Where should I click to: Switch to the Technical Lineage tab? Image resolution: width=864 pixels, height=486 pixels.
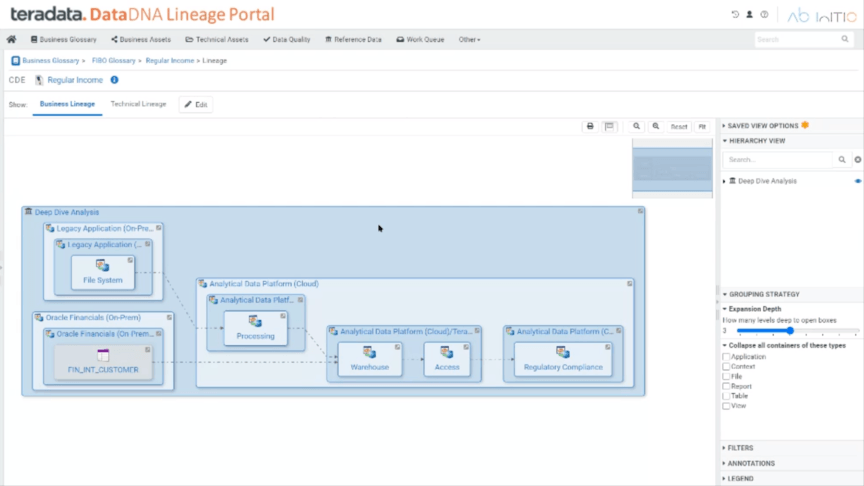point(138,104)
